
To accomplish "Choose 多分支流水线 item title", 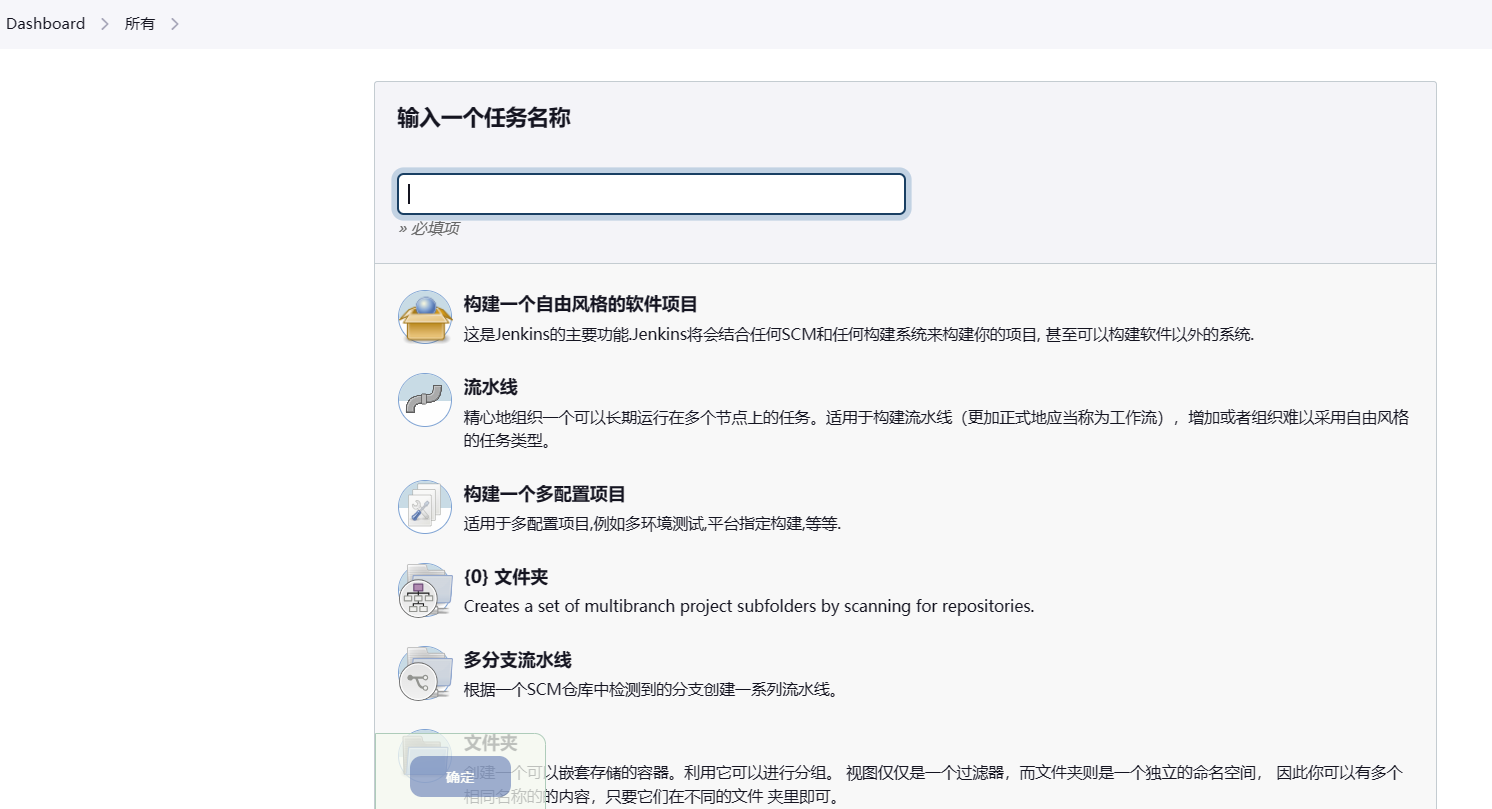I will [518, 660].
